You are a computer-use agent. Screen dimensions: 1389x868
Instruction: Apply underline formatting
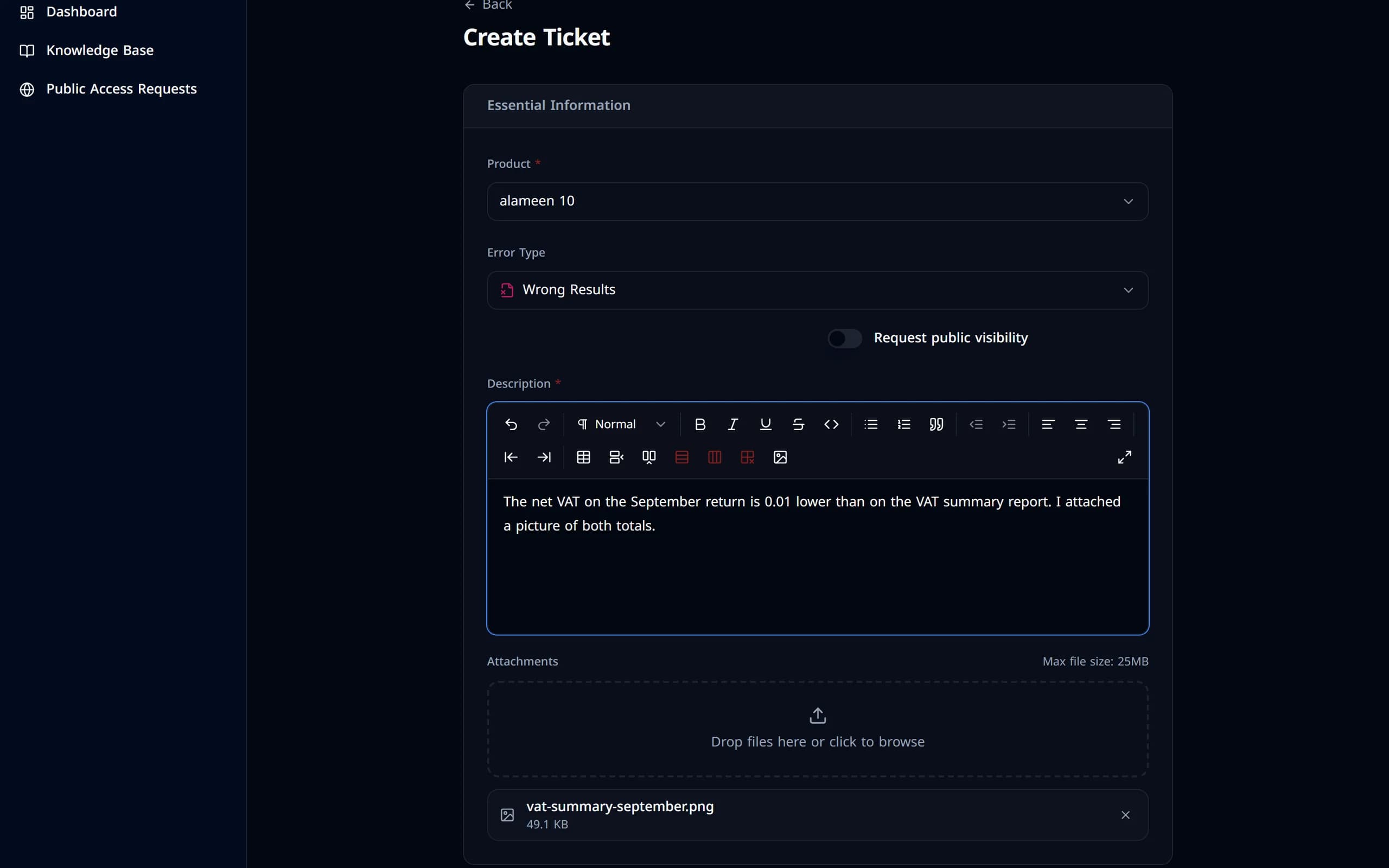[765, 424]
